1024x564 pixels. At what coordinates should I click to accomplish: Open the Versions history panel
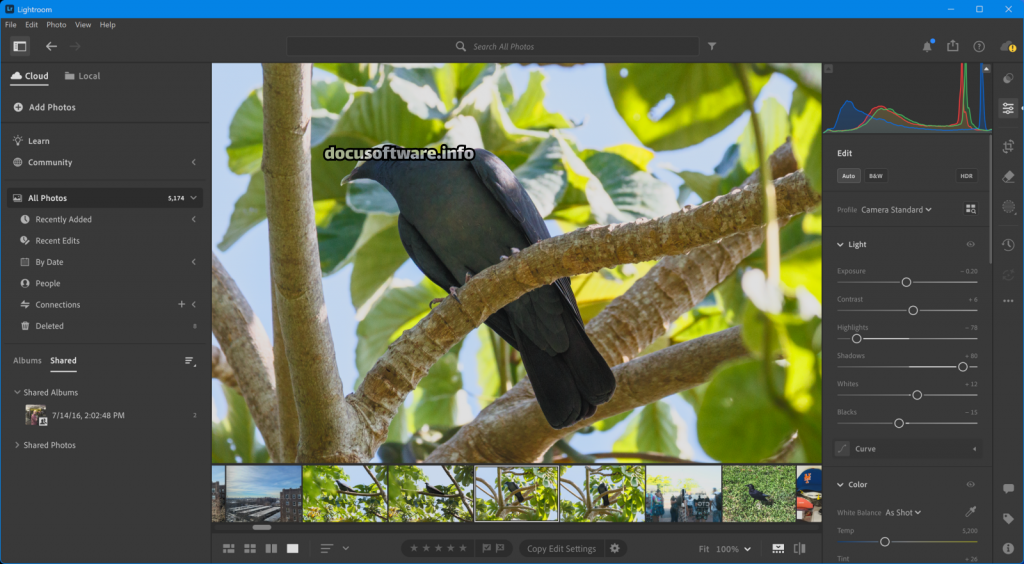point(1008,245)
